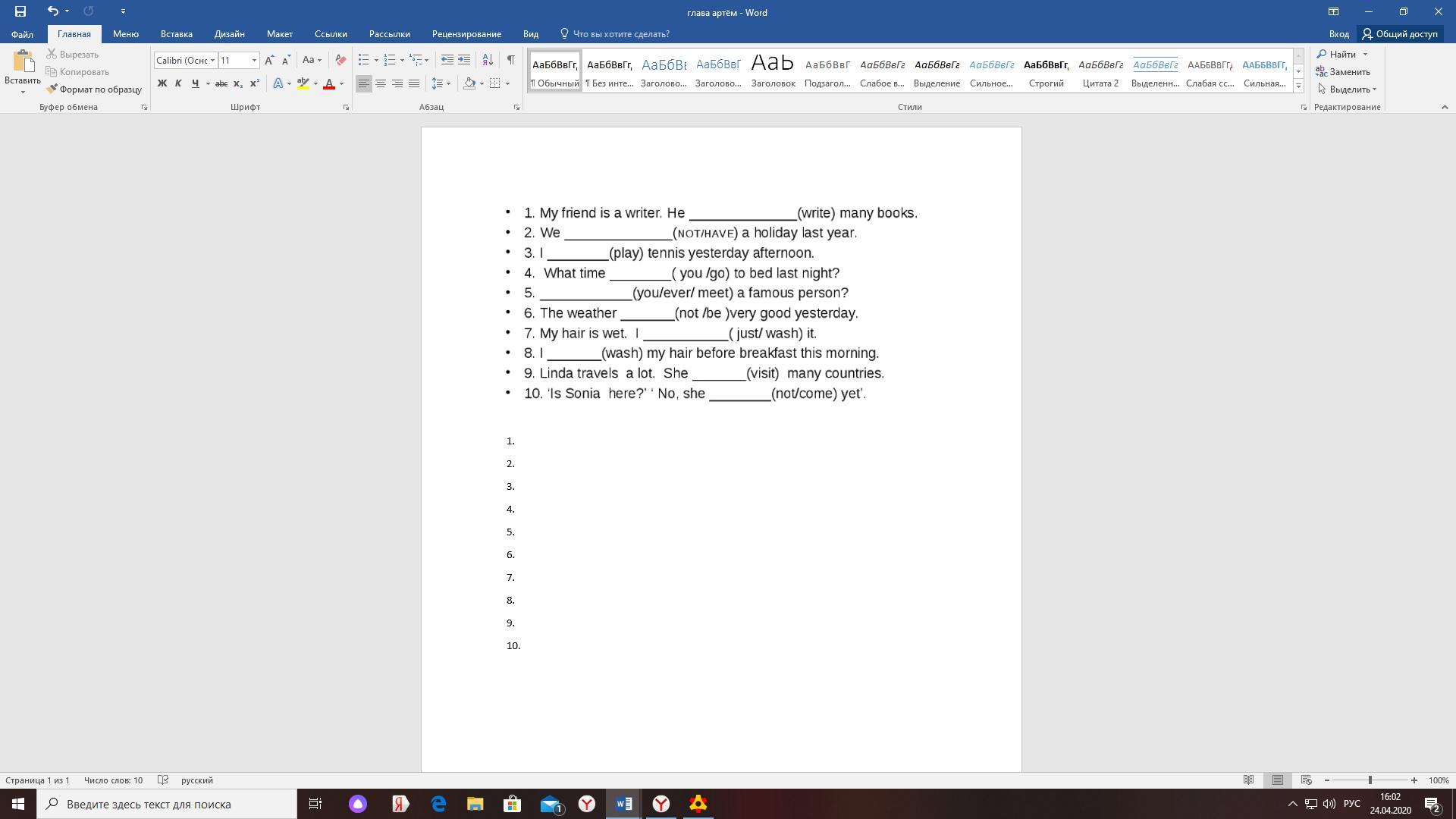Expand the font size dropdown

click(254, 60)
